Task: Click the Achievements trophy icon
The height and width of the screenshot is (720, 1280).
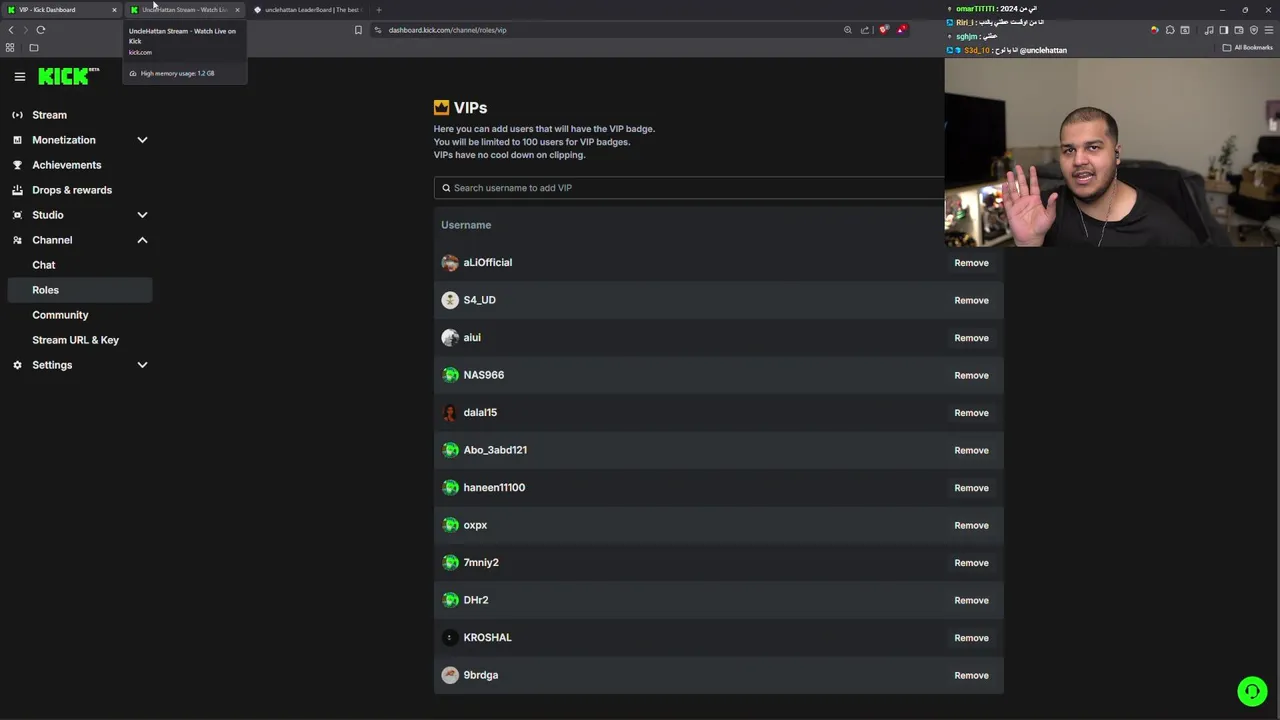Action: pos(17,165)
